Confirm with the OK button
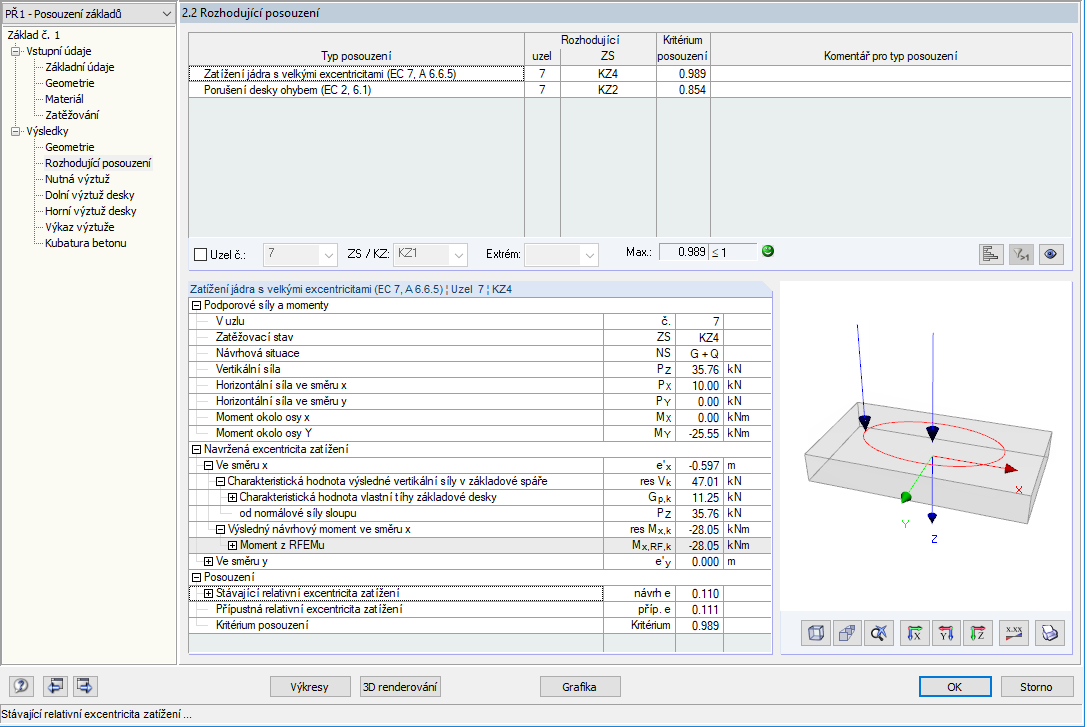 (955, 687)
